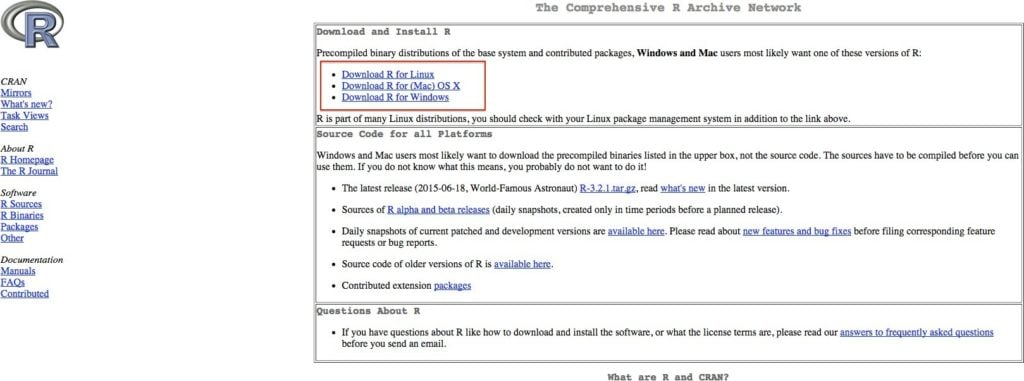Viewport: 1024px width, 381px height.
Task: Open The R Journal link
Action: click(29, 171)
